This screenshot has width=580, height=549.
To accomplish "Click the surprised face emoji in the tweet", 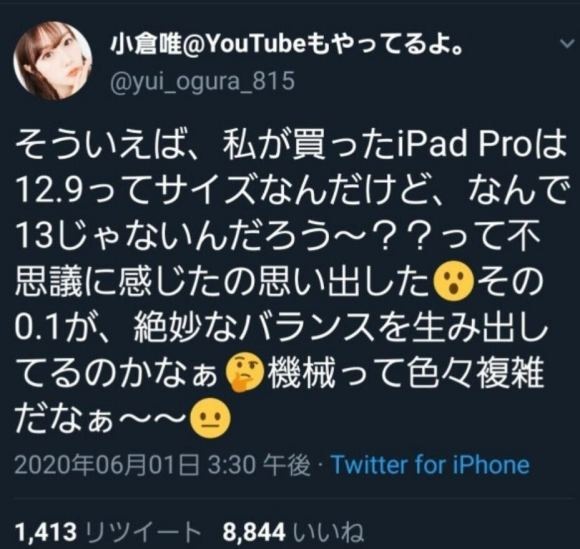I will (454, 282).
